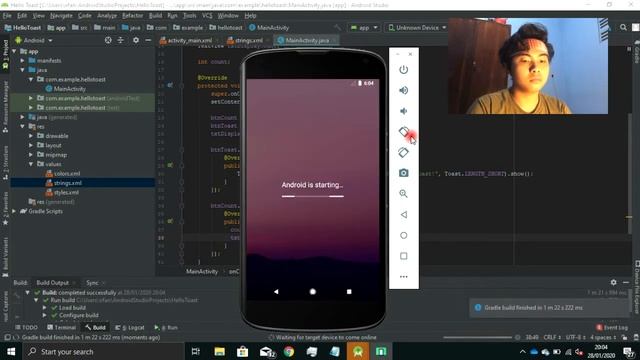
Task: Expand the Load build step
Action: click(44, 308)
